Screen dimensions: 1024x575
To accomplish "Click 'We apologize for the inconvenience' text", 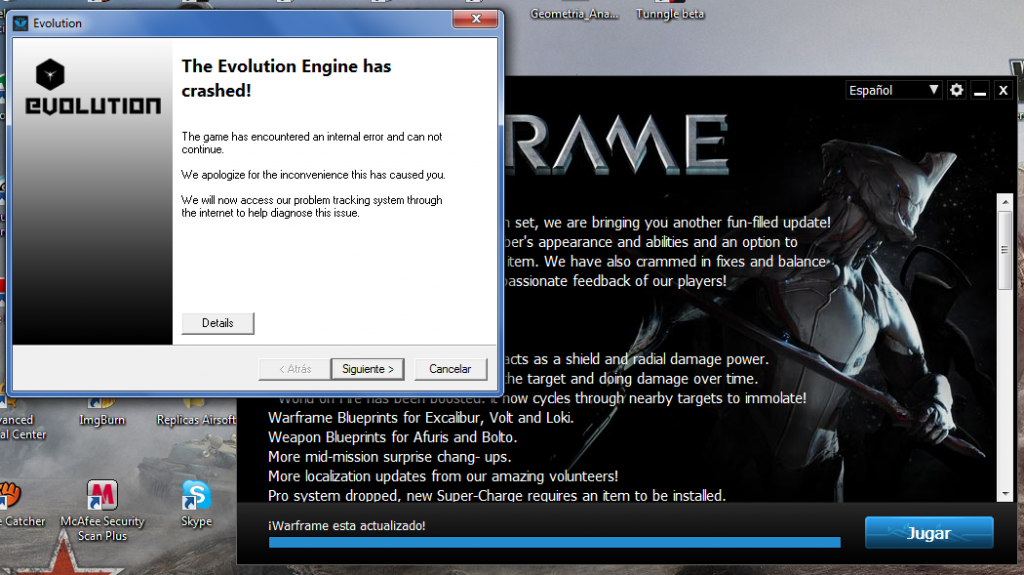I will coord(313,174).
